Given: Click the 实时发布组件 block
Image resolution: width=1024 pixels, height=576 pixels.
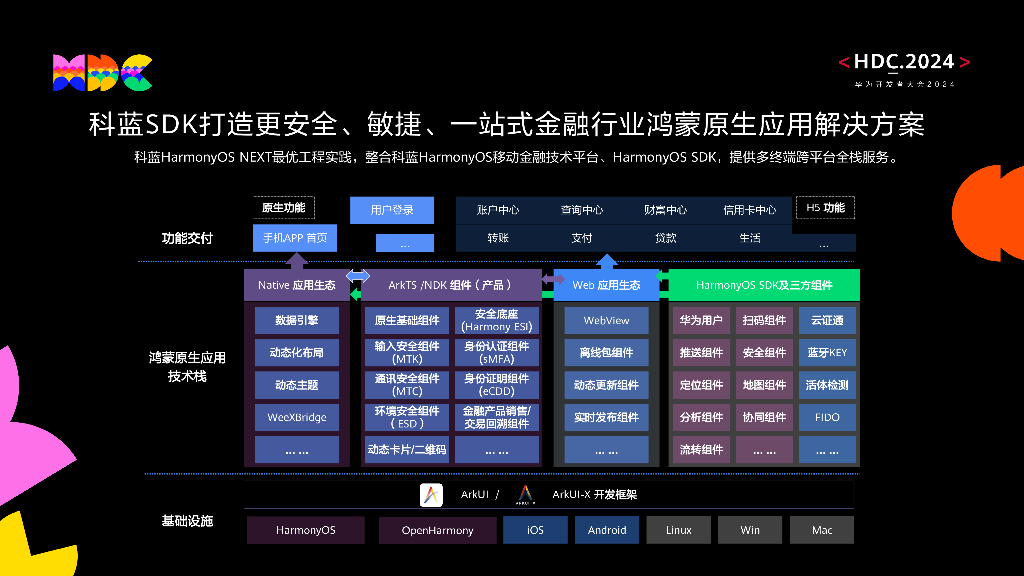Looking at the screenshot, I should (x=607, y=417).
